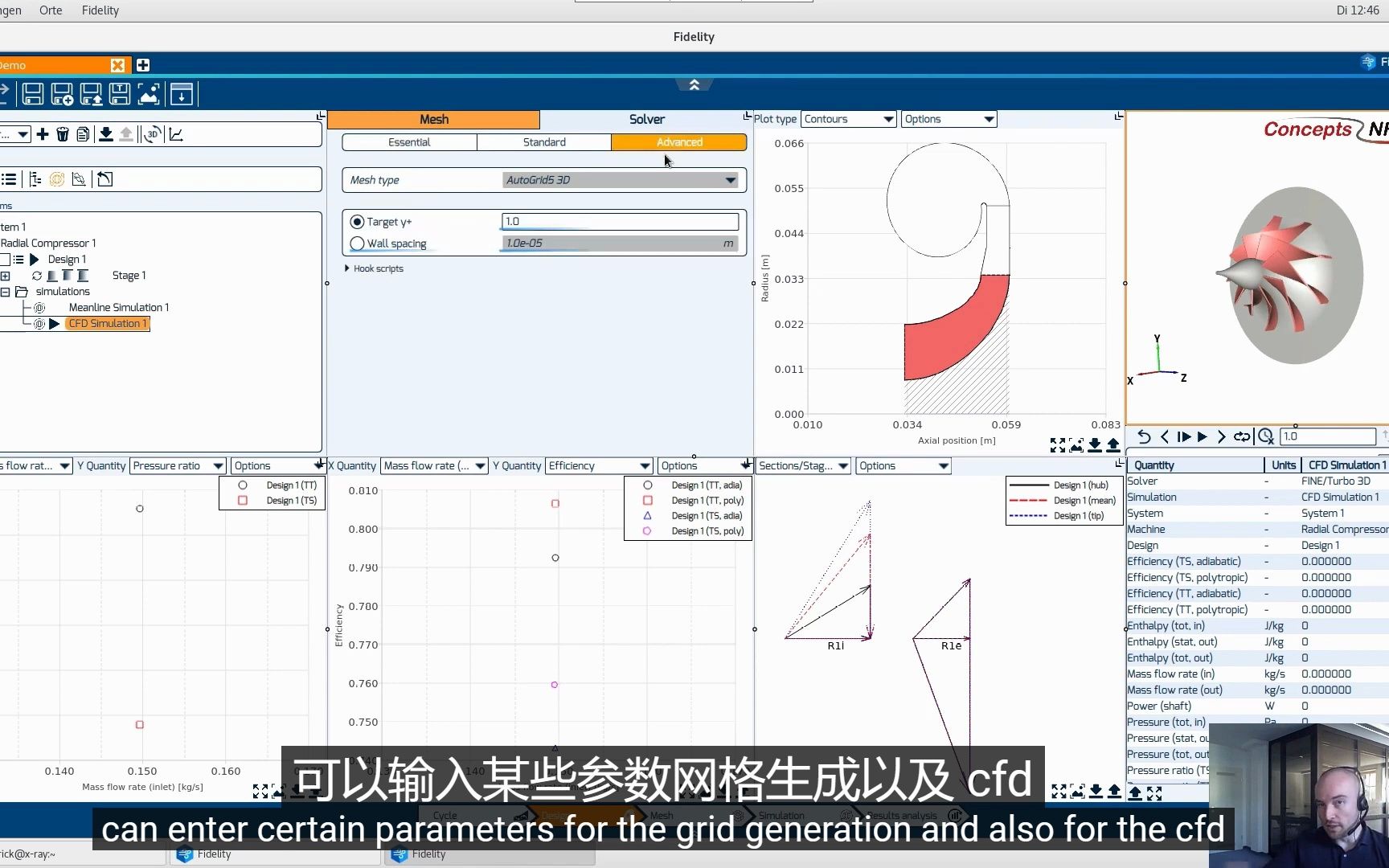Select the Advanced settings tab
Image resolution: width=1389 pixels, height=868 pixels.
[x=679, y=142]
